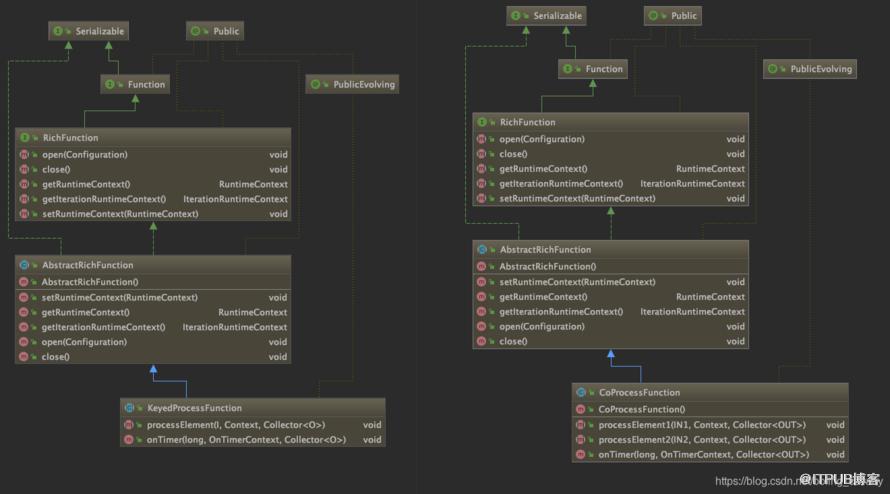The height and width of the screenshot is (494, 890).
Task: Click RichFunction setRuntimeContext(RuntimeContext) method icon in right diagram
Action: tap(481, 198)
